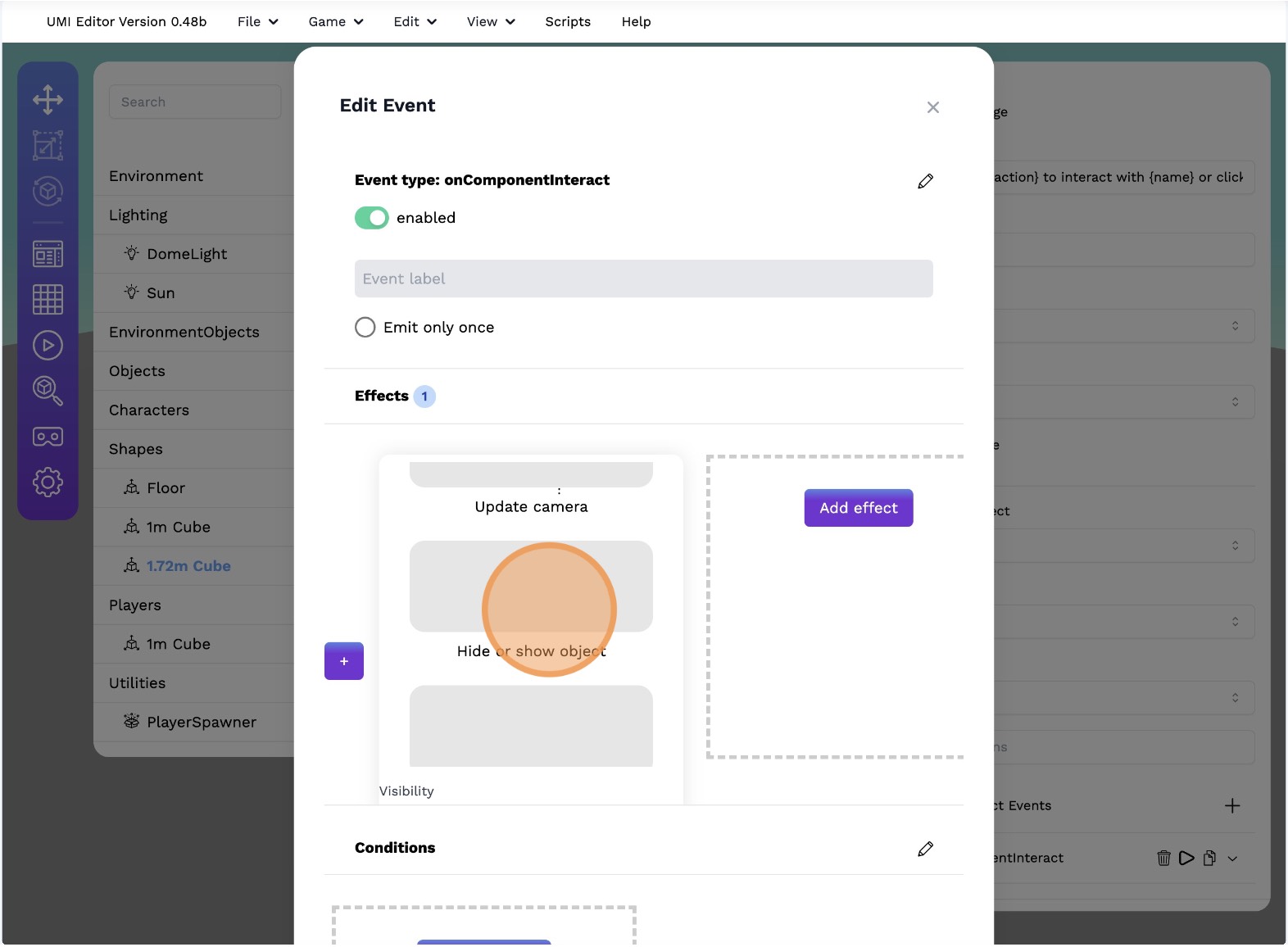
Task: Open the File menu dropdown
Action: [x=257, y=22]
